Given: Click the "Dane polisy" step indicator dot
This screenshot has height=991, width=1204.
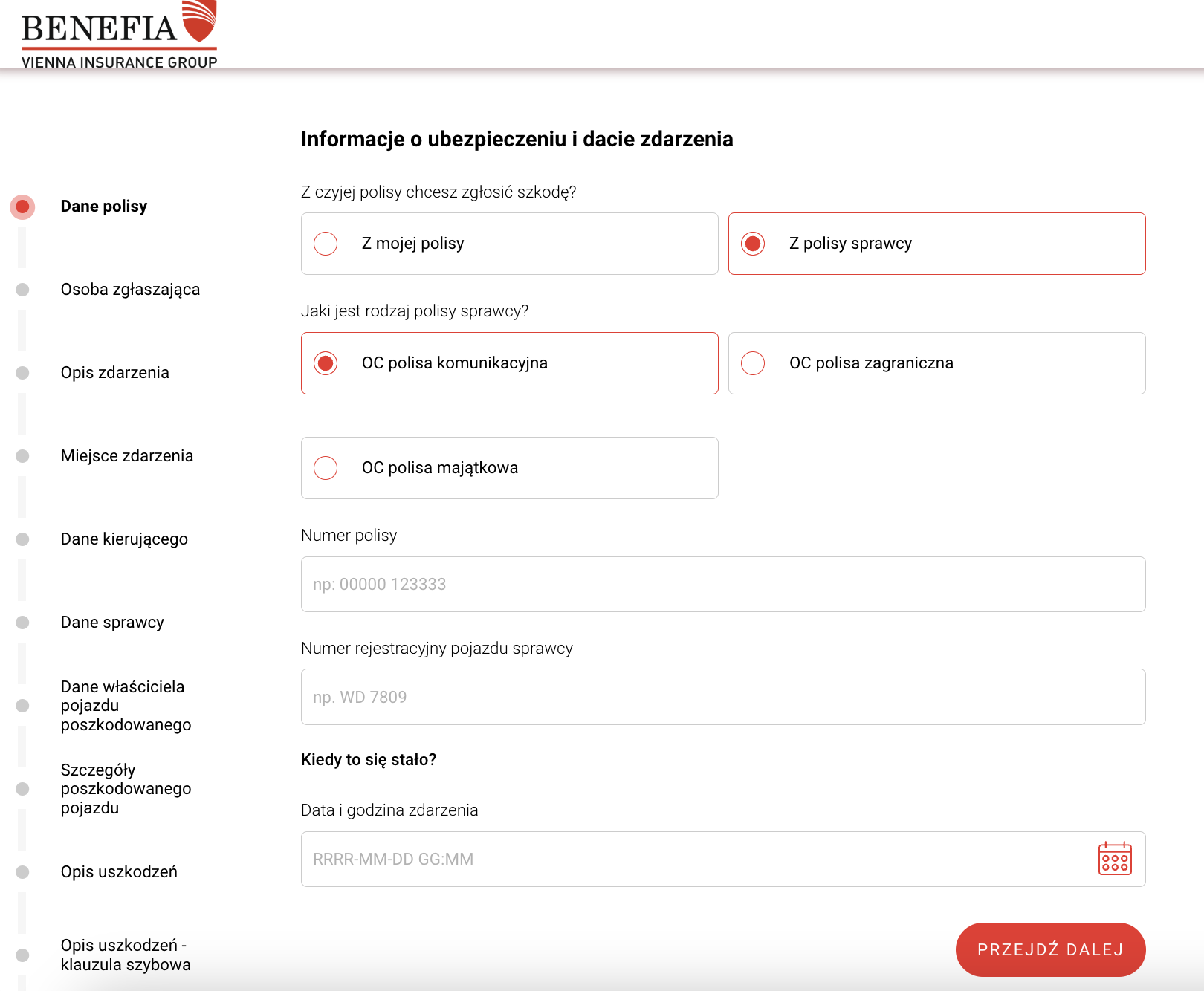Looking at the screenshot, I should coord(22,207).
